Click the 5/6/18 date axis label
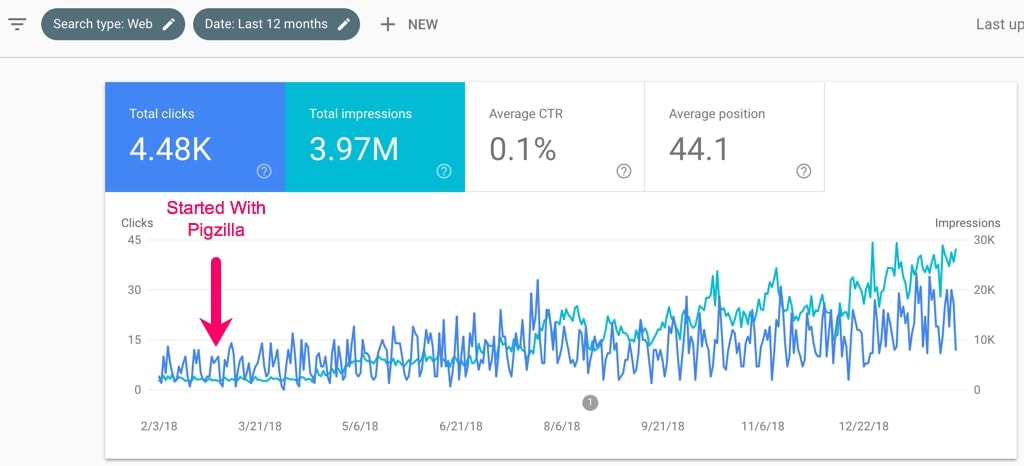Viewport: 1024px width, 466px height. click(359, 426)
